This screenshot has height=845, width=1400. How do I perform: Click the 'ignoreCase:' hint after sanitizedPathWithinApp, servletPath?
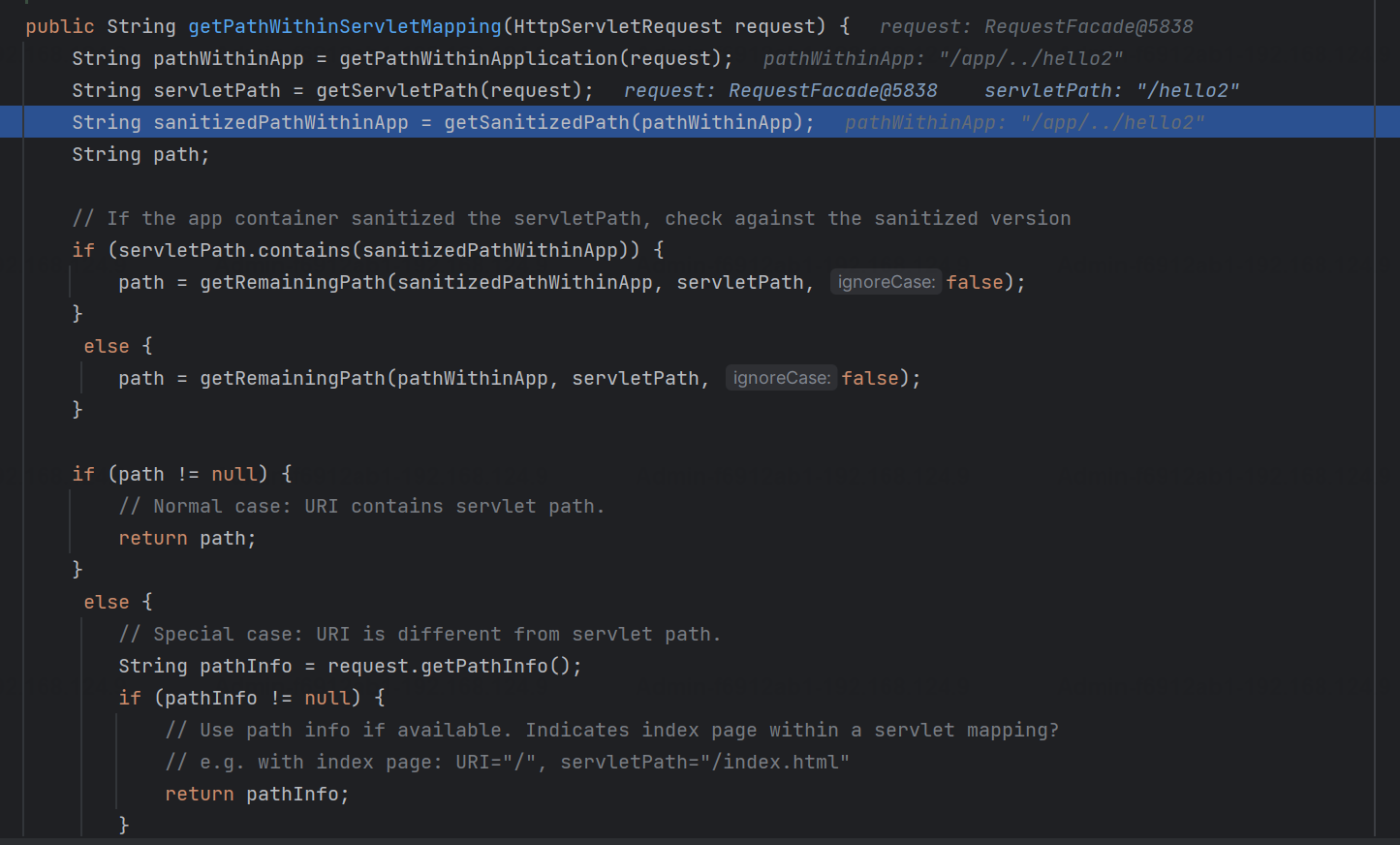886,282
